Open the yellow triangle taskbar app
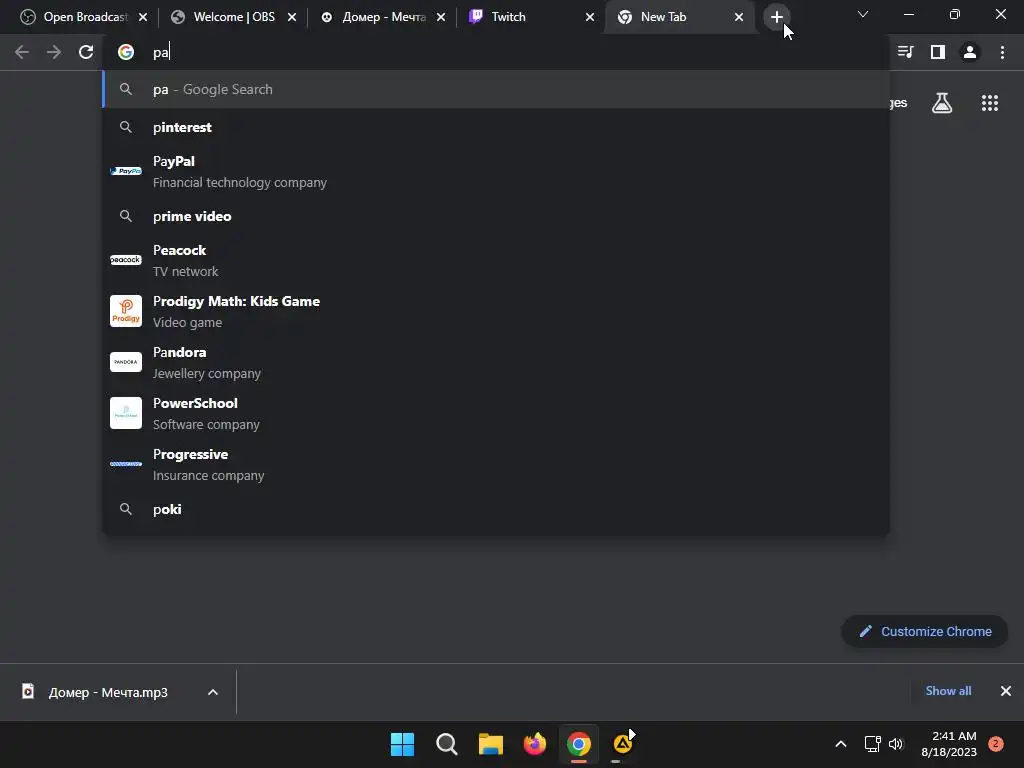This screenshot has width=1024, height=768. coord(623,744)
